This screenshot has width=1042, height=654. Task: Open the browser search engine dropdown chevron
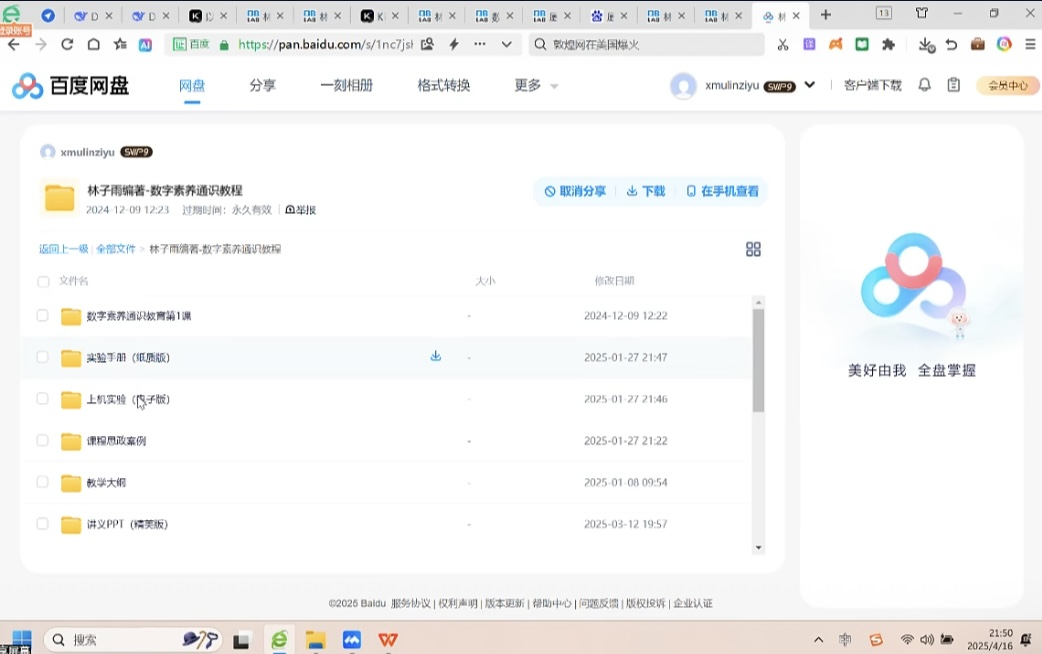pyautogui.click(x=506, y=44)
